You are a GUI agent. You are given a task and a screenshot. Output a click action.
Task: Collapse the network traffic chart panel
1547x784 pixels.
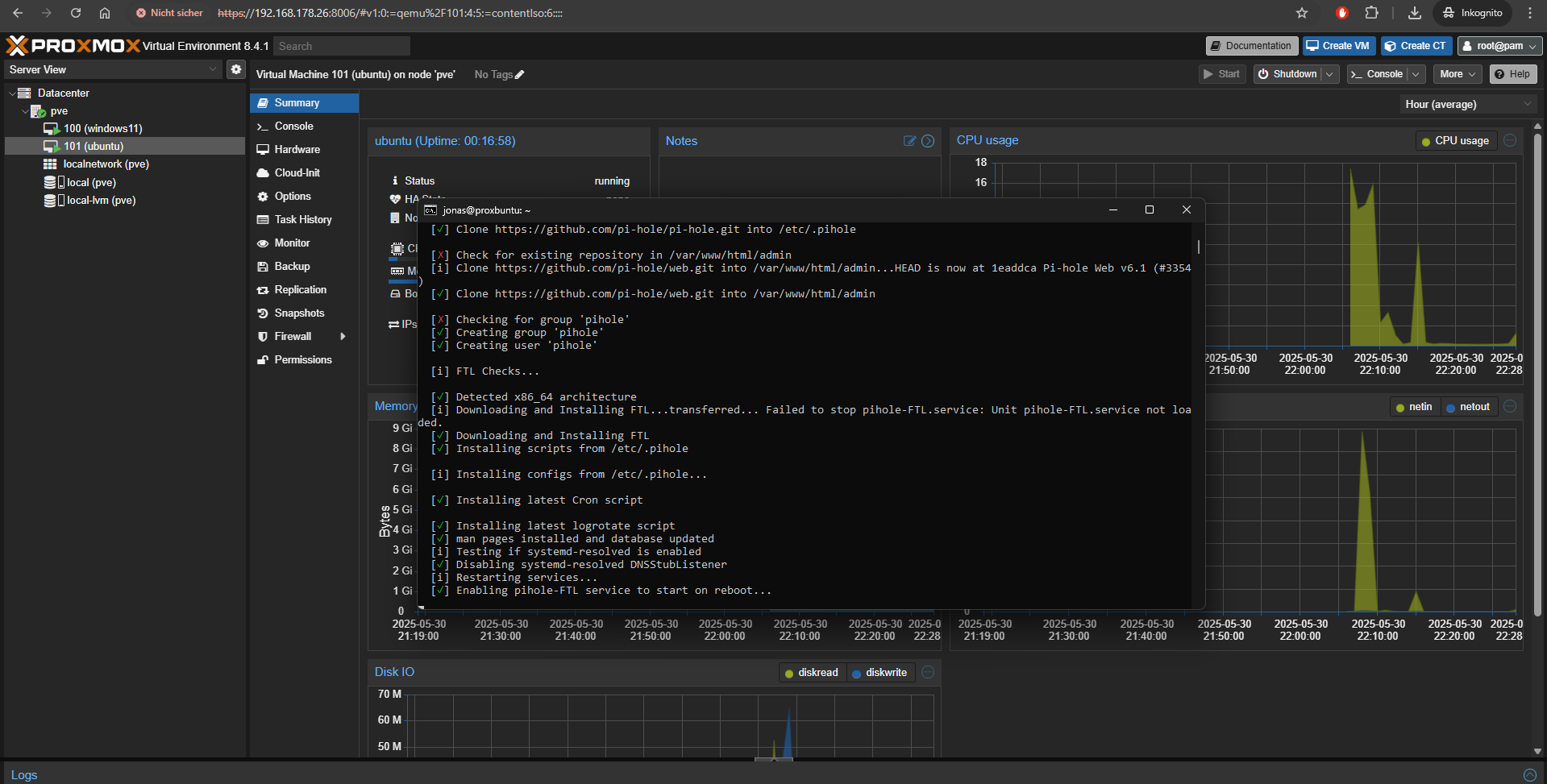[1510, 406]
